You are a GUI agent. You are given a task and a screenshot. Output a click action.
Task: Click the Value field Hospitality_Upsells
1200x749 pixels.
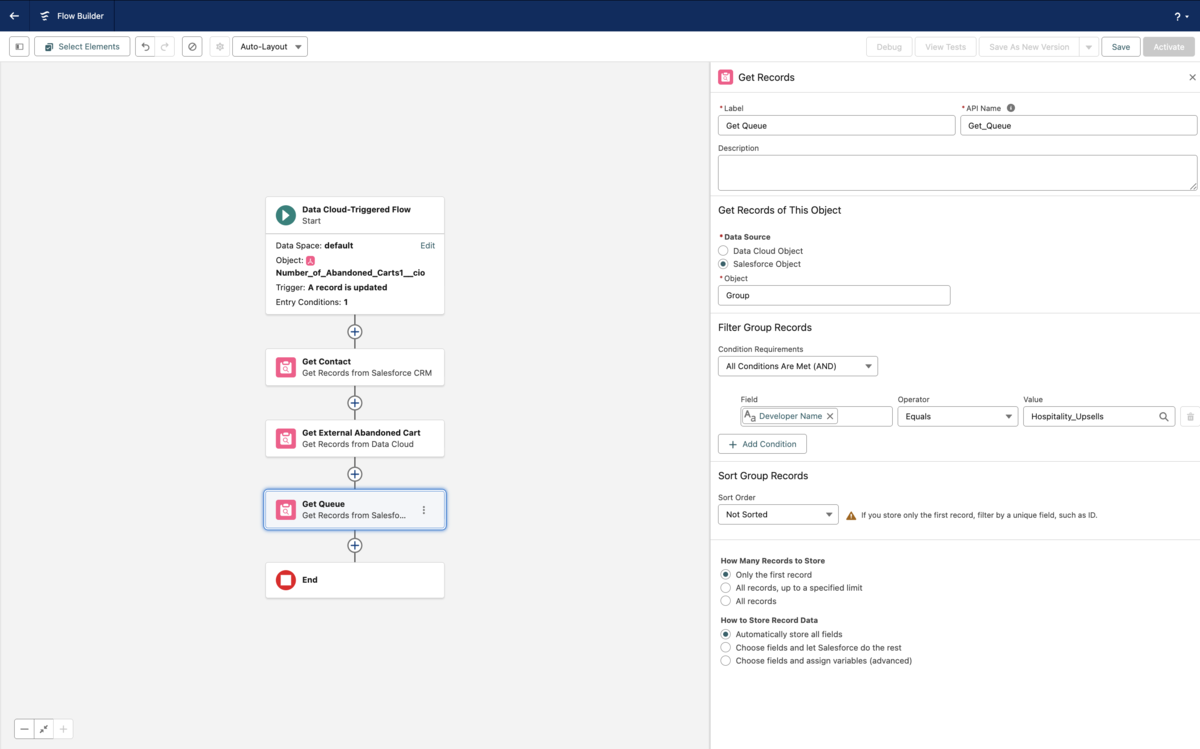point(1099,416)
